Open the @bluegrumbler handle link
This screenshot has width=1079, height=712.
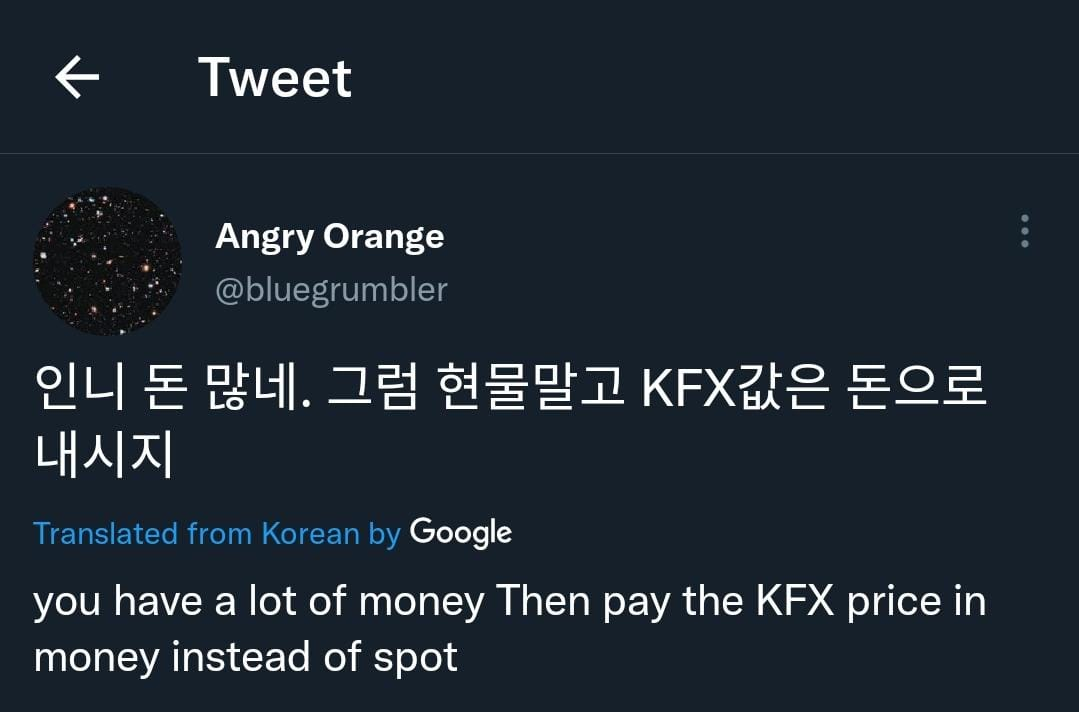tap(331, 290)
